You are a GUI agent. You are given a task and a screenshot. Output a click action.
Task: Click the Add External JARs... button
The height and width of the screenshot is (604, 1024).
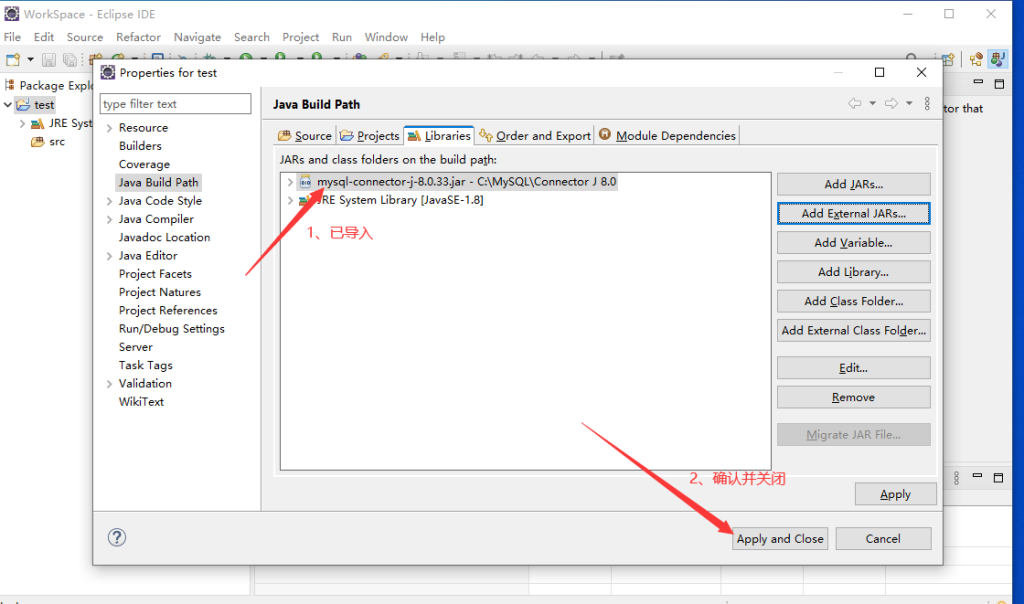(x=854, y=214)
